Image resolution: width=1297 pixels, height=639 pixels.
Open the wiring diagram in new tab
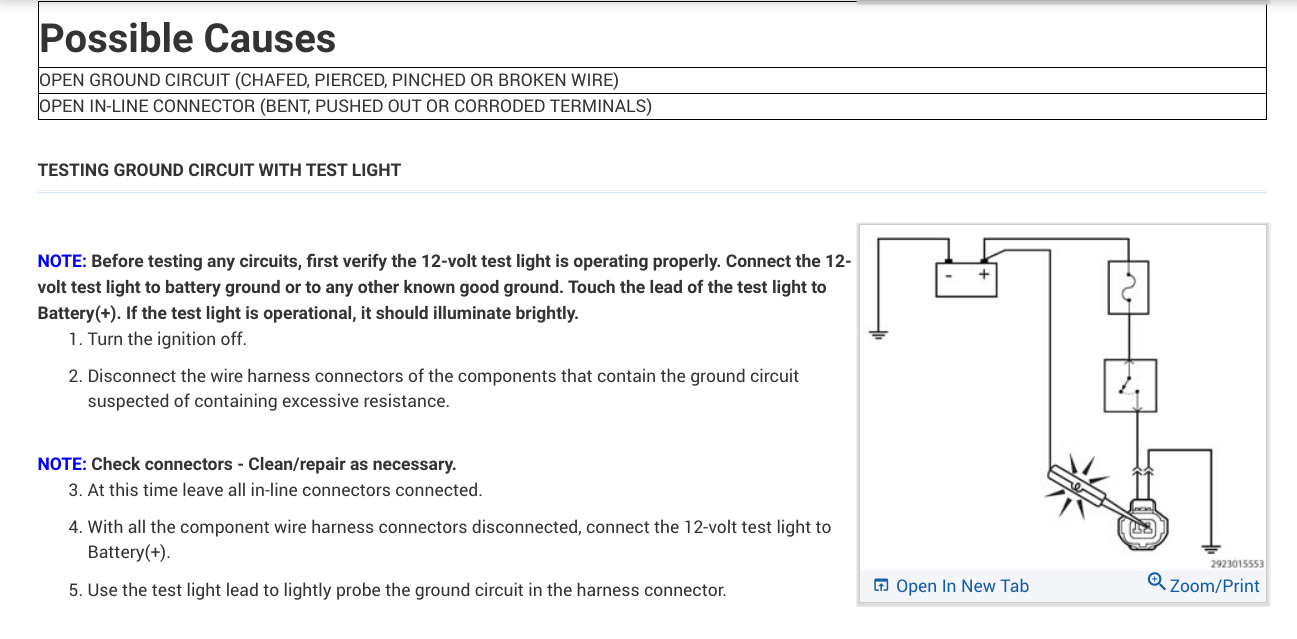tap(962, 586)
